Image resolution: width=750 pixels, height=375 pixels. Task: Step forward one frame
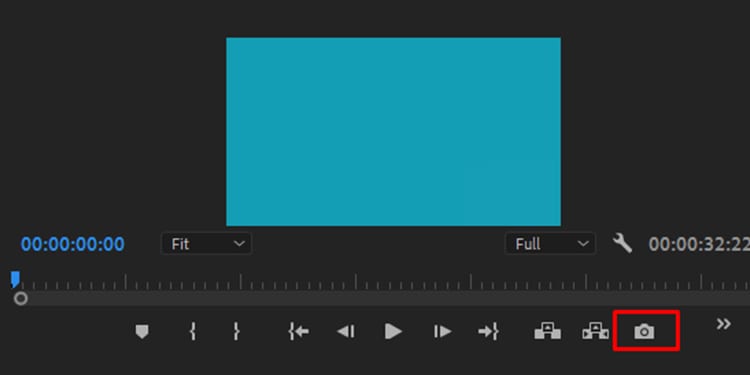click(442, 331)
